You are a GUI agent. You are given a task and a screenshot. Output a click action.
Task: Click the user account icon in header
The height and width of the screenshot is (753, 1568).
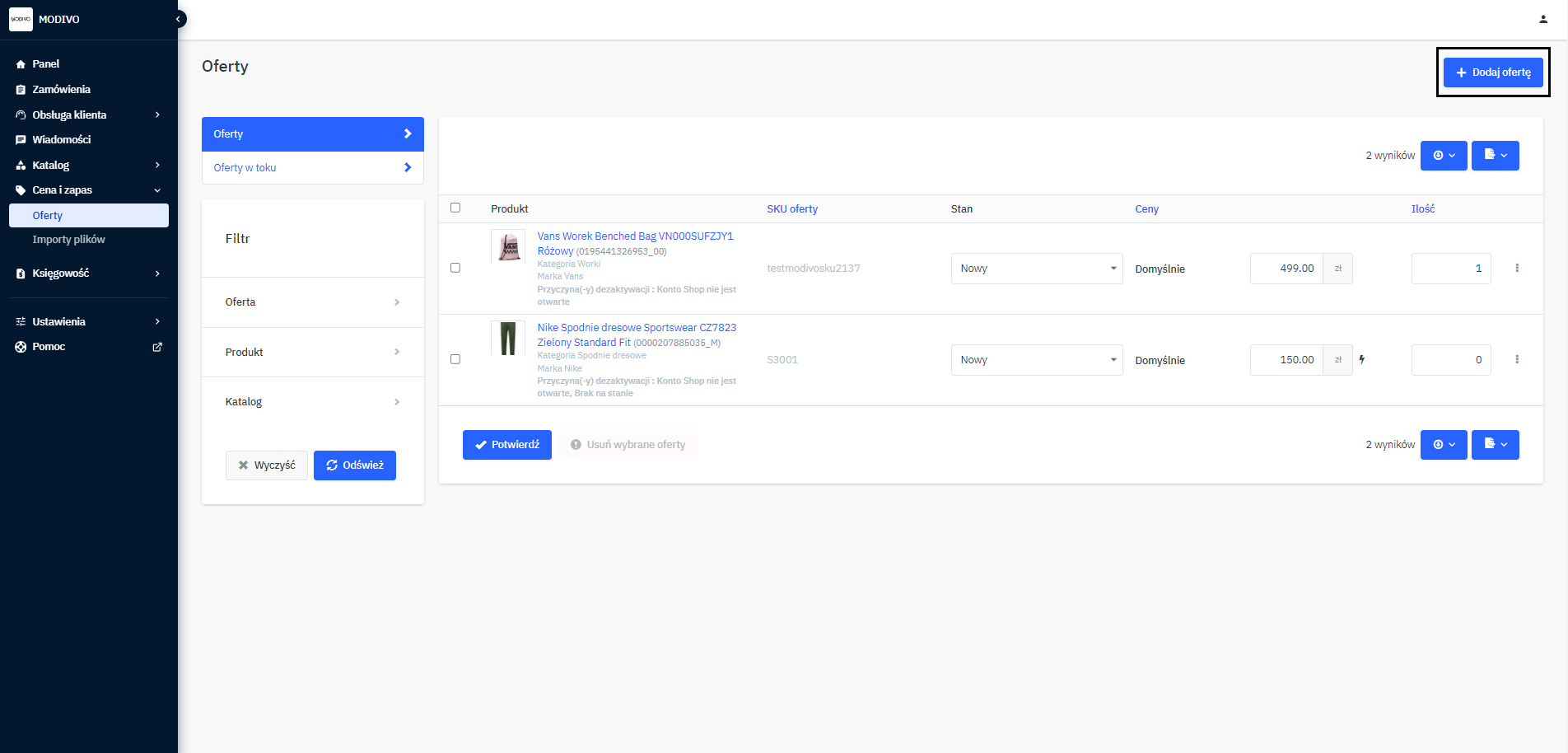(1542, 19)
